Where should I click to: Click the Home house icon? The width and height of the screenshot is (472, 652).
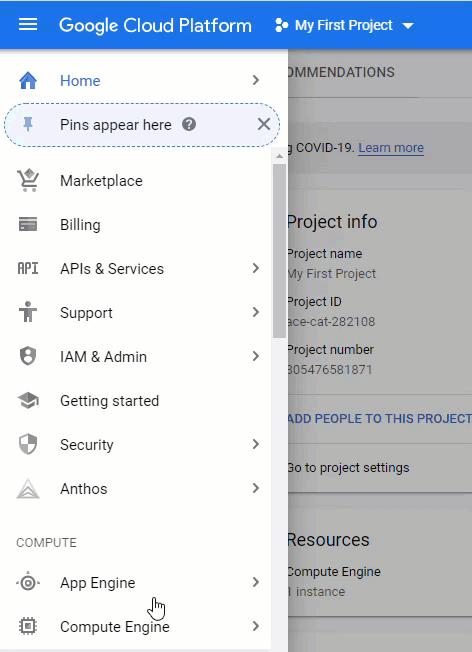coord(28,80)
